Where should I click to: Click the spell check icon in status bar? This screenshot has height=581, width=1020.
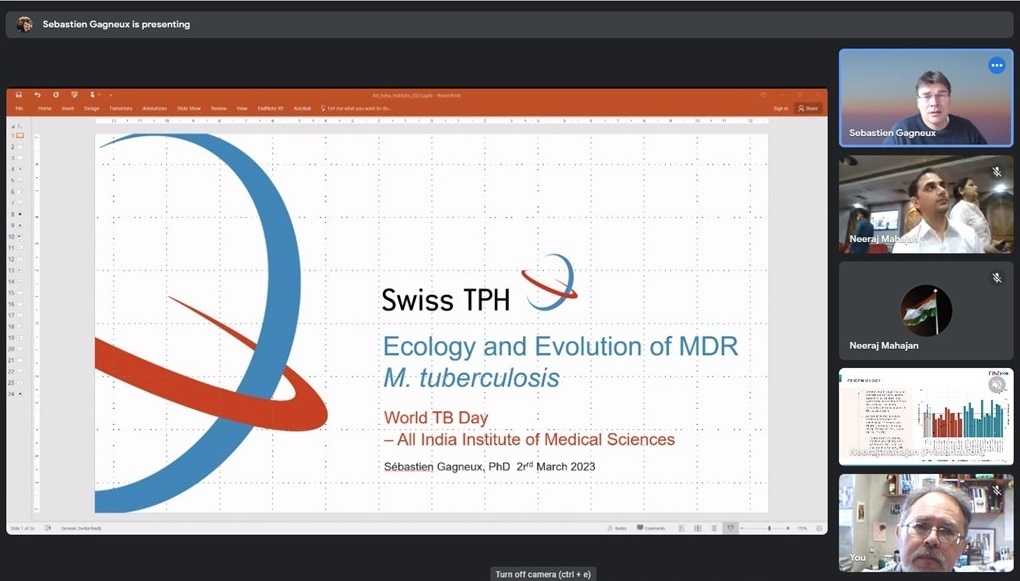pos(47,528)
